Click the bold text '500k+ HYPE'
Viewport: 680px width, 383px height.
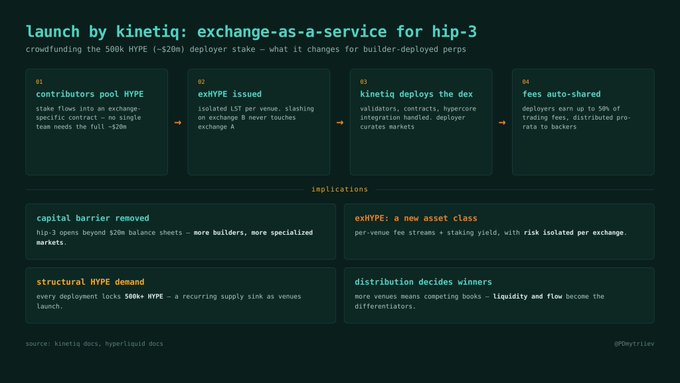144,296
